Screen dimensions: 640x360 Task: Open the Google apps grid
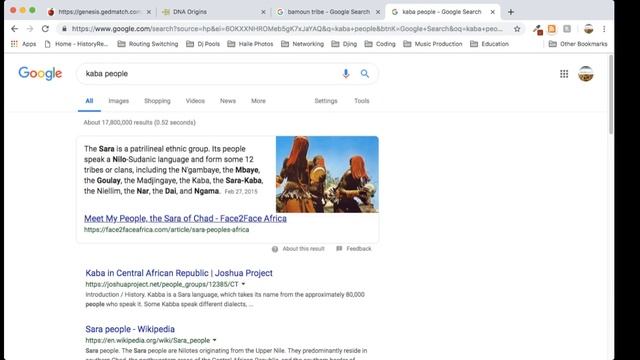point(564,73)
